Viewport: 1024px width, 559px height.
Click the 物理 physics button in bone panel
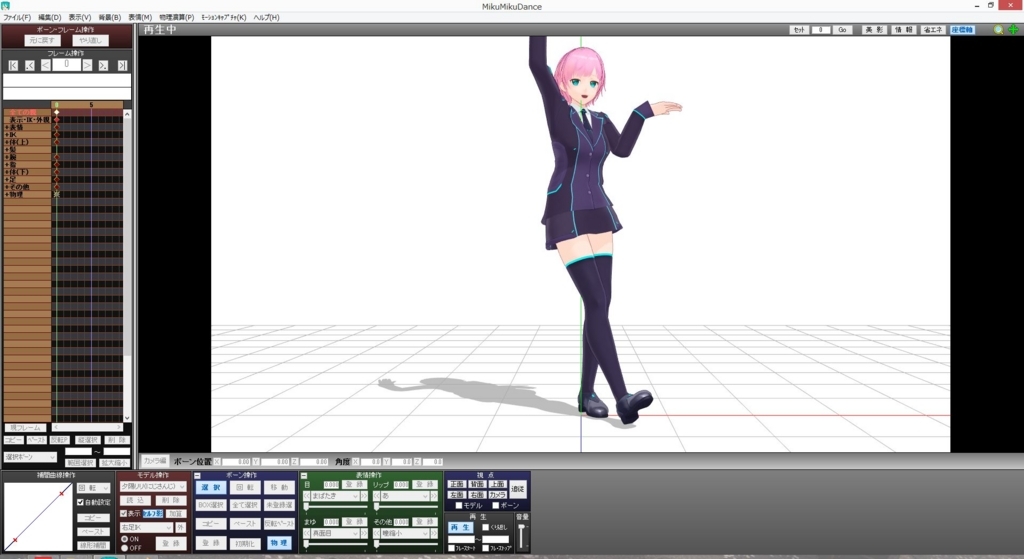tap(279, 543)
